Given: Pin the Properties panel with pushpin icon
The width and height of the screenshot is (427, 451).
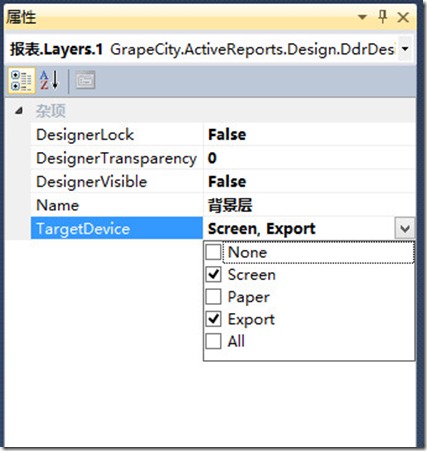Looking at the screenshot, I should 383,16.
